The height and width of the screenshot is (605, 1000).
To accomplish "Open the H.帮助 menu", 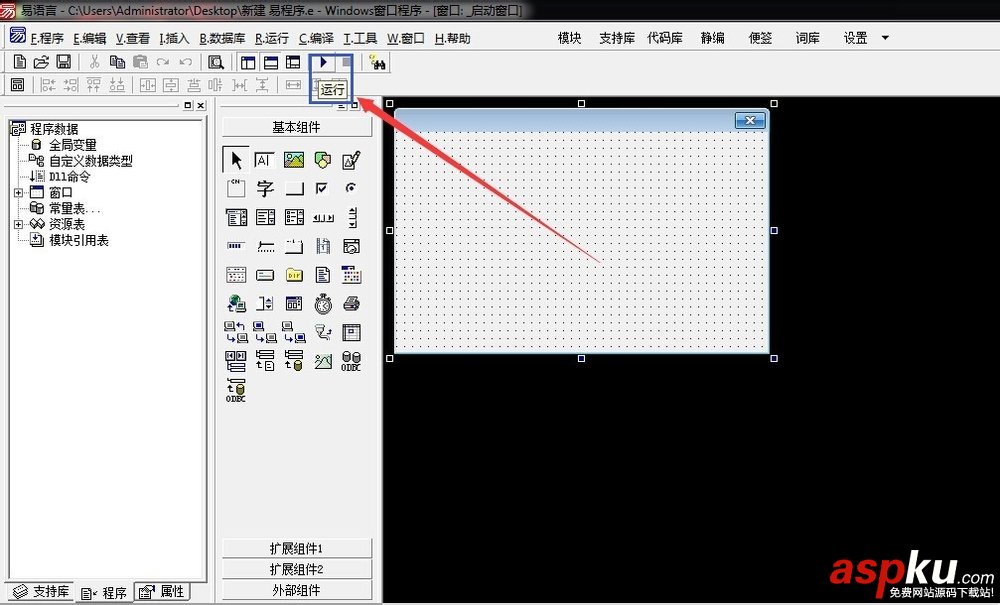I will click(x=453, y=39).
